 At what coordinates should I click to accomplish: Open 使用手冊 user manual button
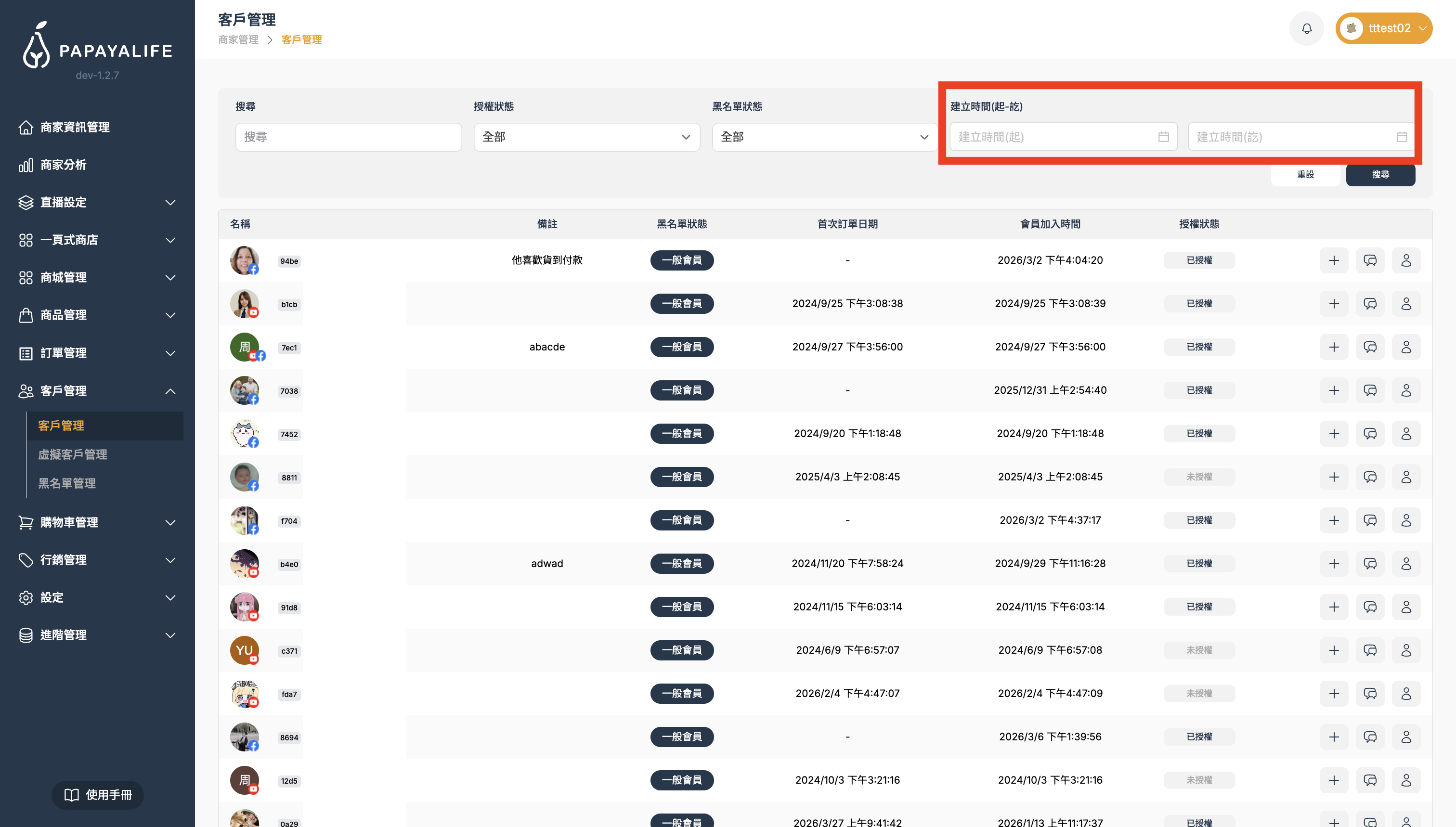coord(98,795)
